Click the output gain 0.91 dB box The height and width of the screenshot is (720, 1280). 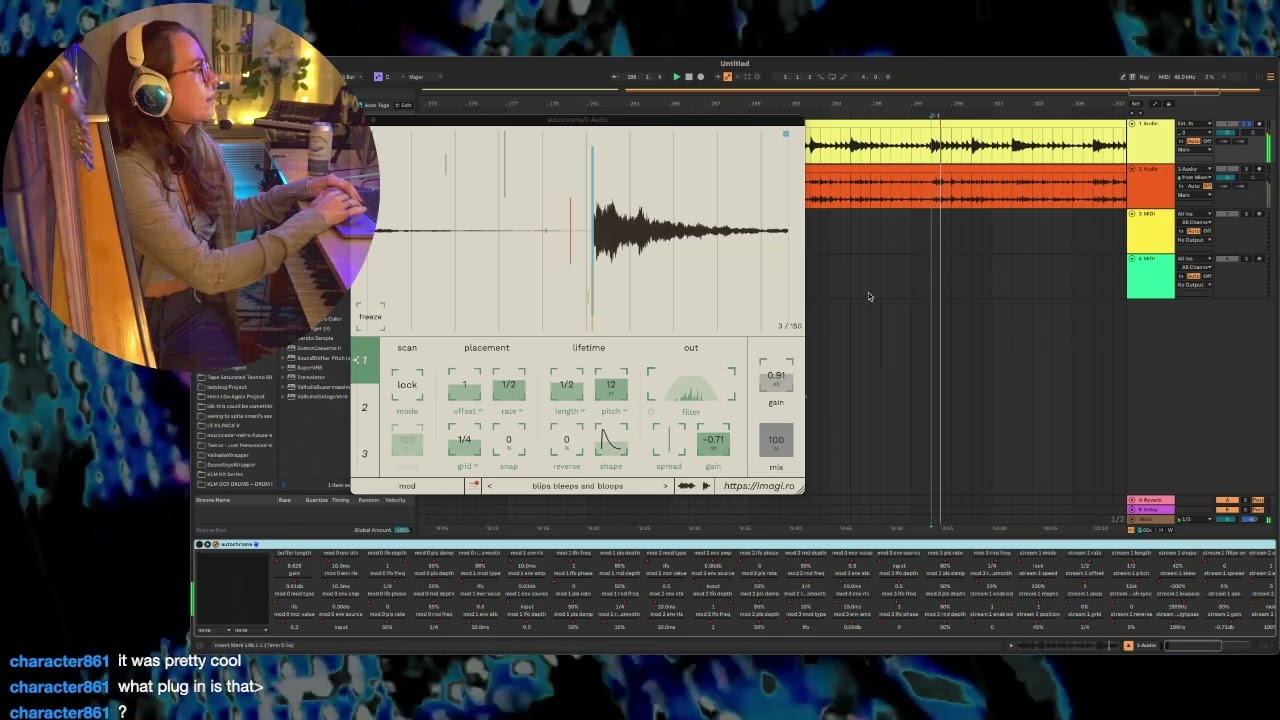(776, 377)
